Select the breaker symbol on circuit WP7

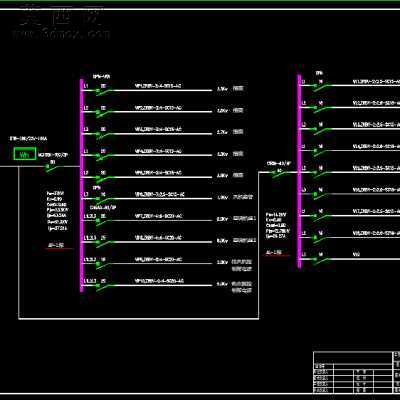pos(104,221)
